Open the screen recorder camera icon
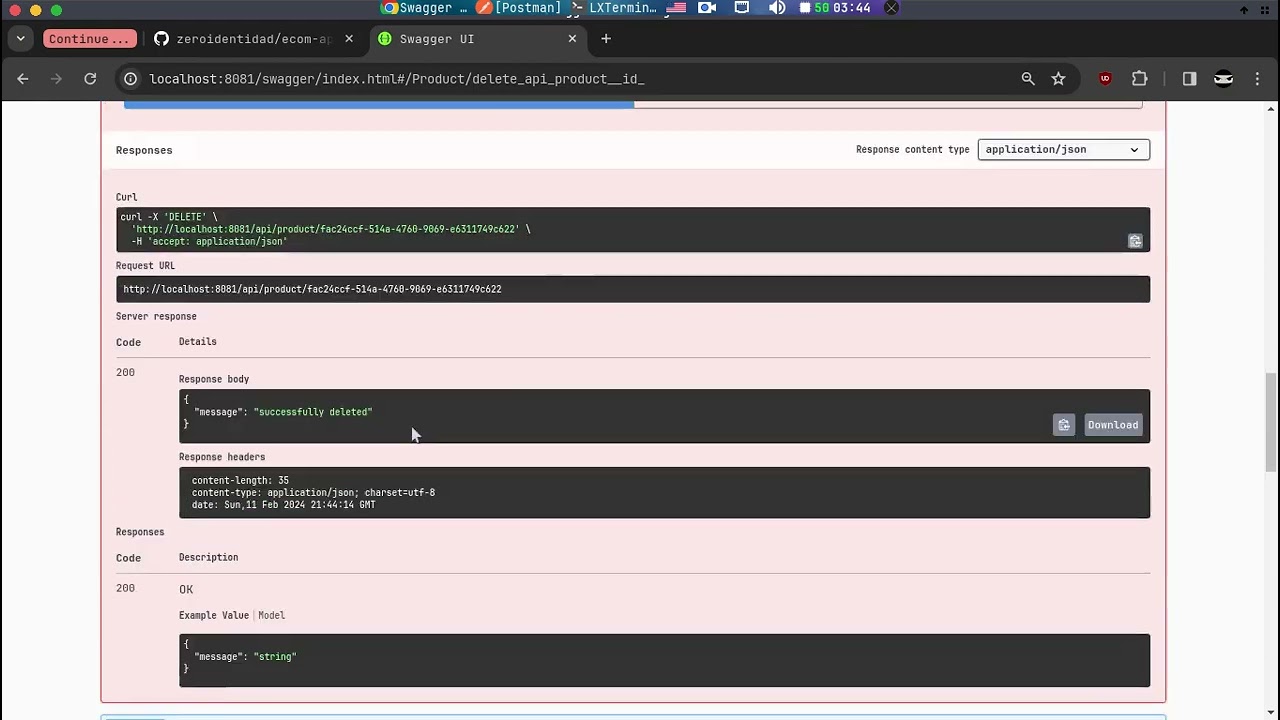This screenshot has width=1280, height=720. [x=707, y=8]
